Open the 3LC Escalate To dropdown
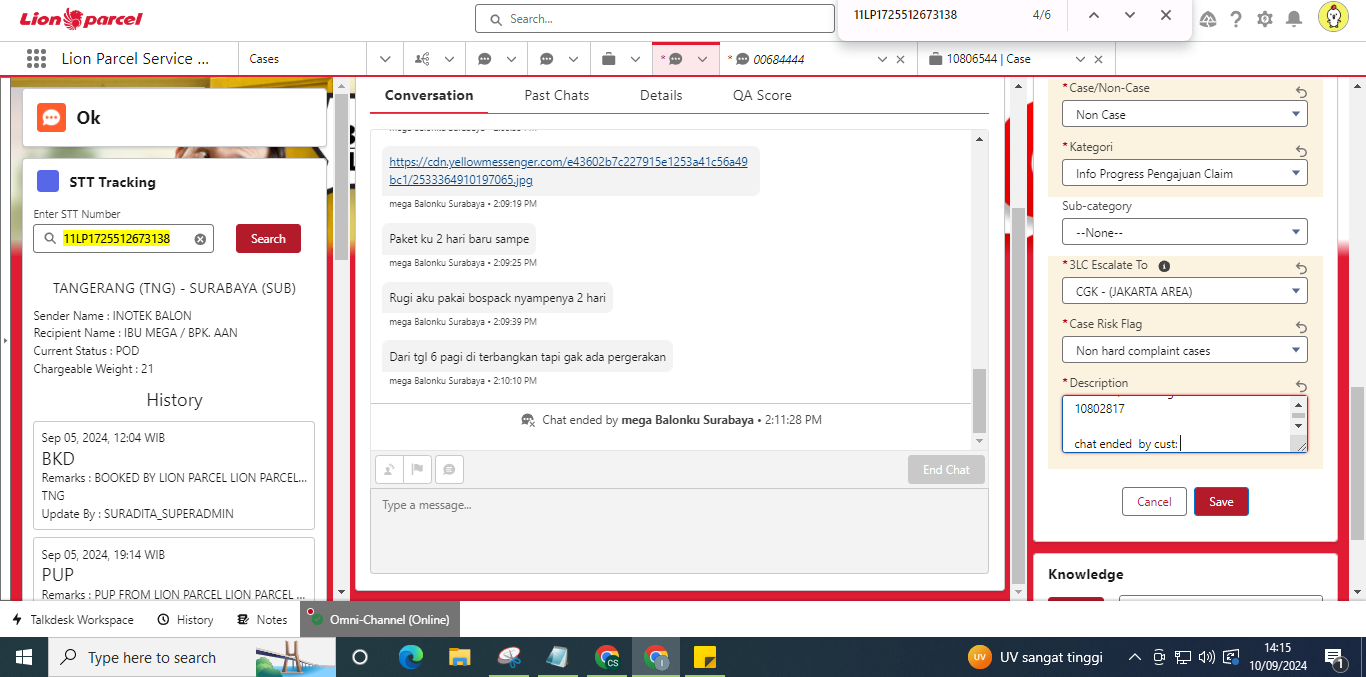The image size is (1366, 677). click(1184, 291)
